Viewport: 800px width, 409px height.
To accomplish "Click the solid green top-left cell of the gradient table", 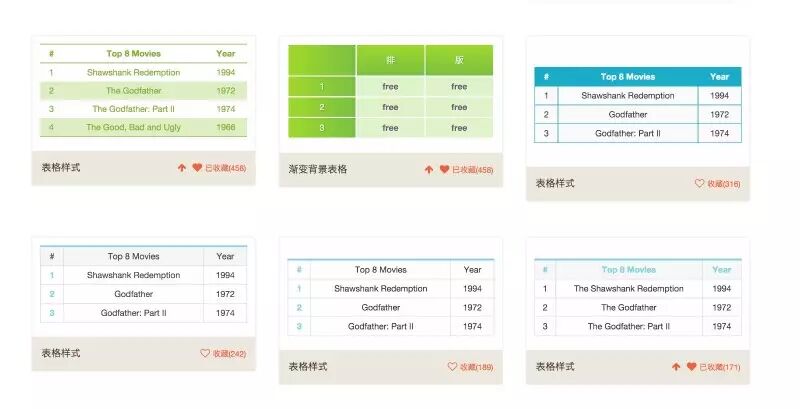I will 322,60.
